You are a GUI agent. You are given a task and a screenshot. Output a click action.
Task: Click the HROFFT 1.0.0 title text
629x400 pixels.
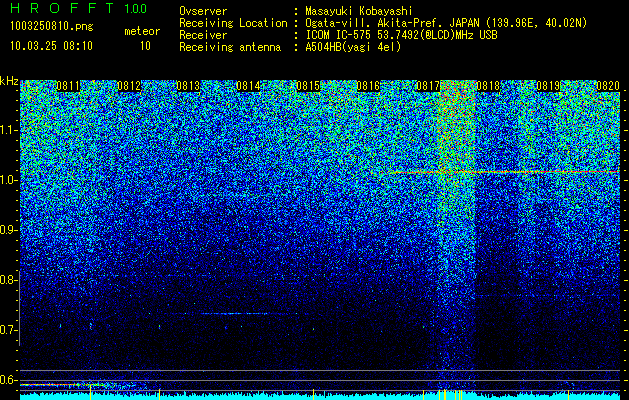79,8
